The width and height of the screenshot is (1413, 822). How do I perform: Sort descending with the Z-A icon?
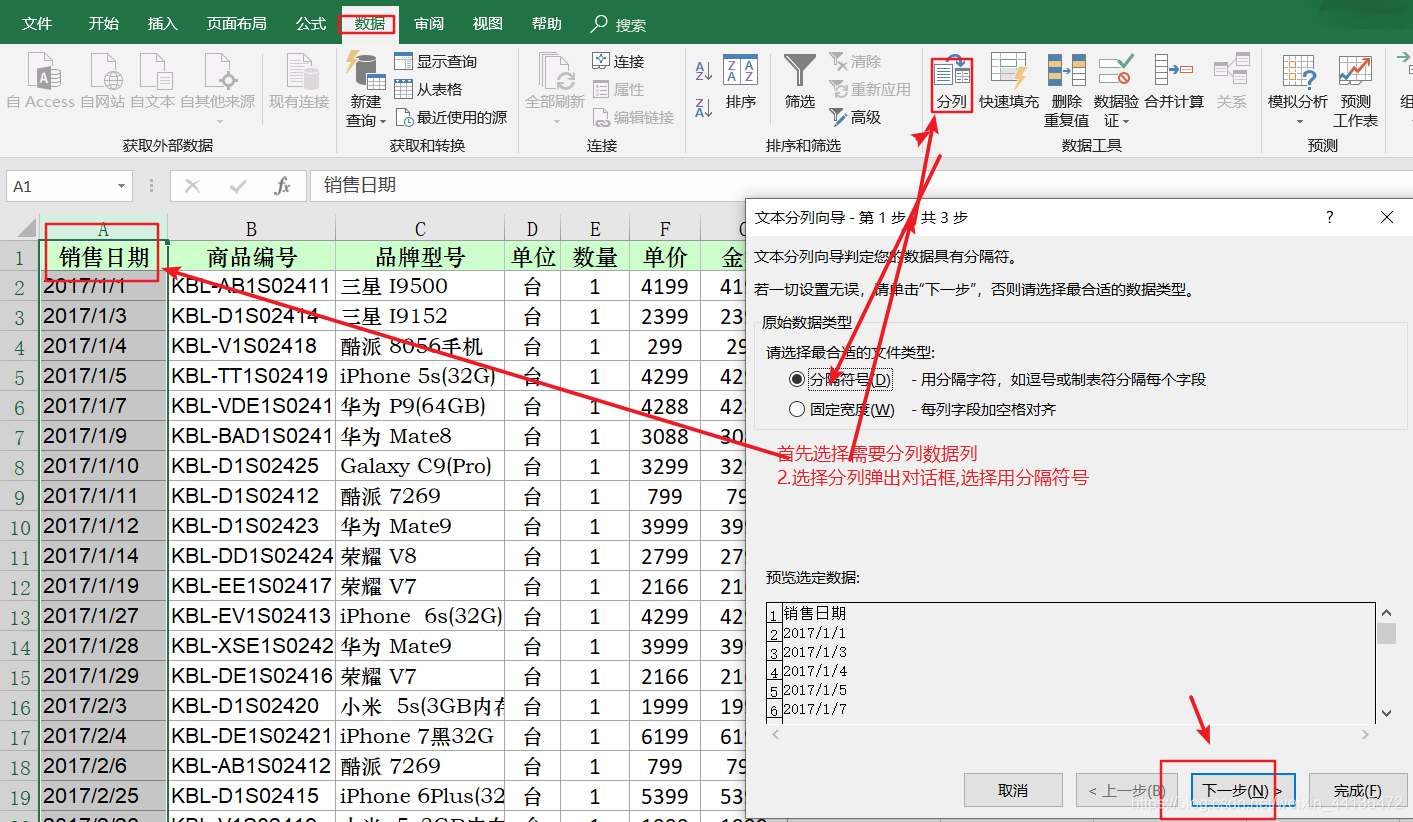703,106
